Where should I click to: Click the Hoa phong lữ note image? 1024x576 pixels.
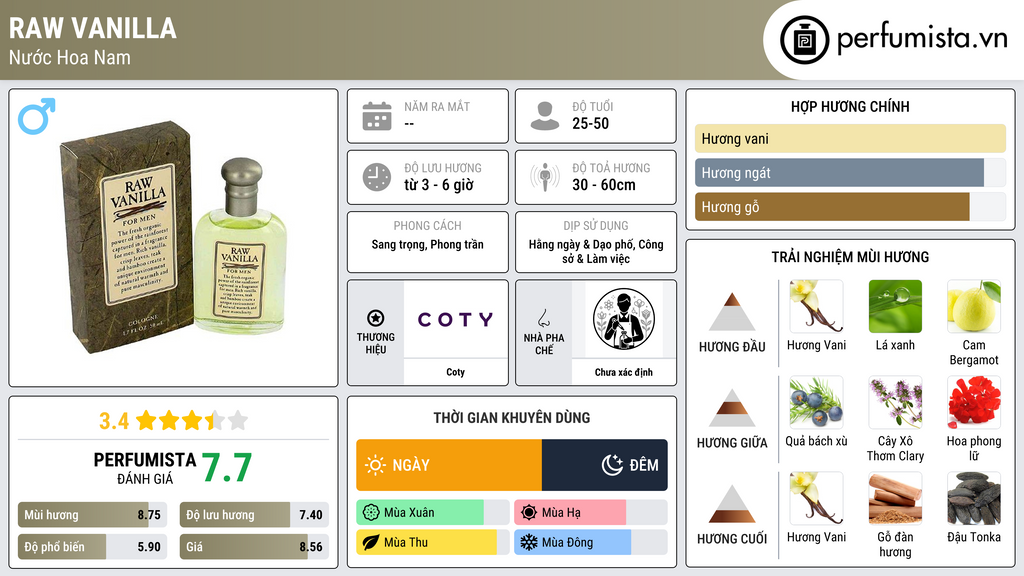pyautogui.click(x=974, y=402)
